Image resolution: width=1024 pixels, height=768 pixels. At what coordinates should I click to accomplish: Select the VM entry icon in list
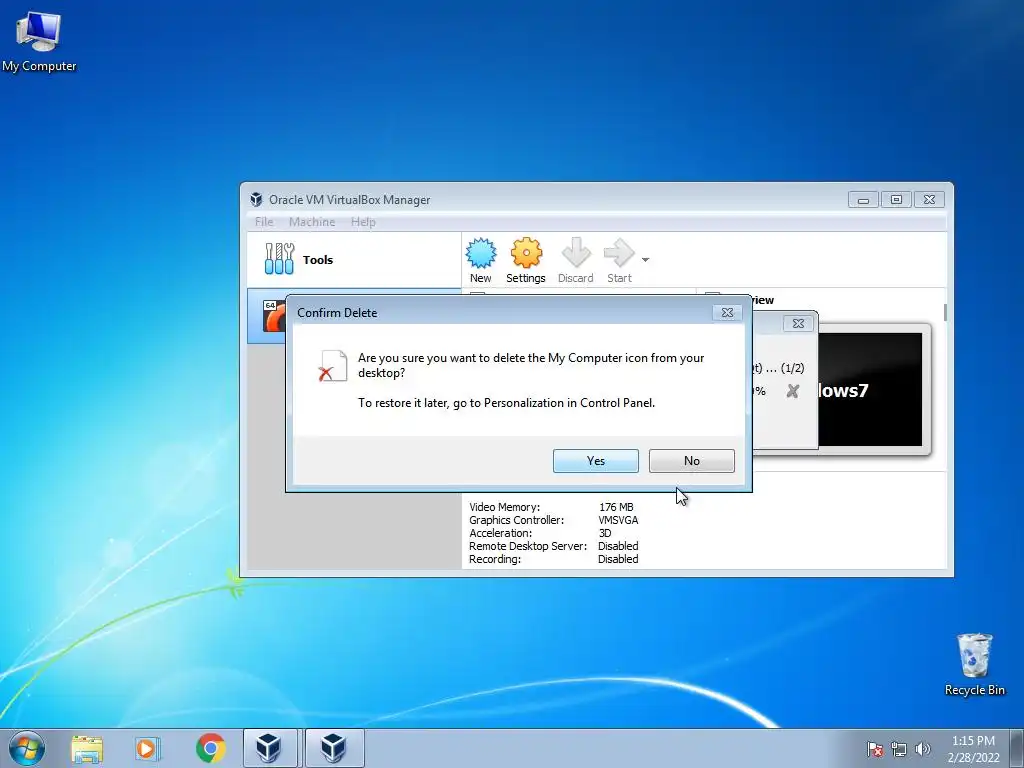coord(274,315)
